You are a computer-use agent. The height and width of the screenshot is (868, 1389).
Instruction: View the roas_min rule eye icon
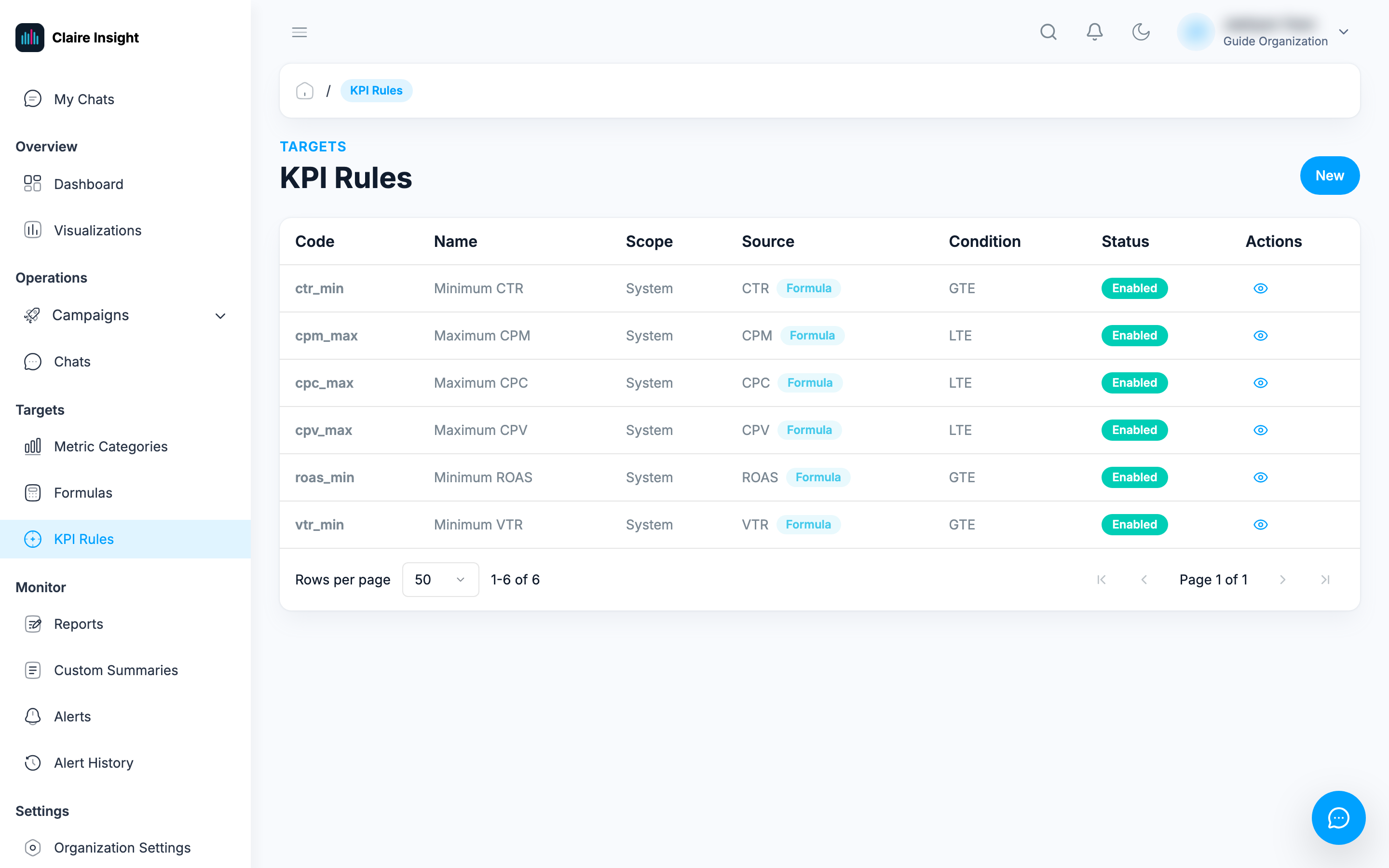[x=1260, y=477]
